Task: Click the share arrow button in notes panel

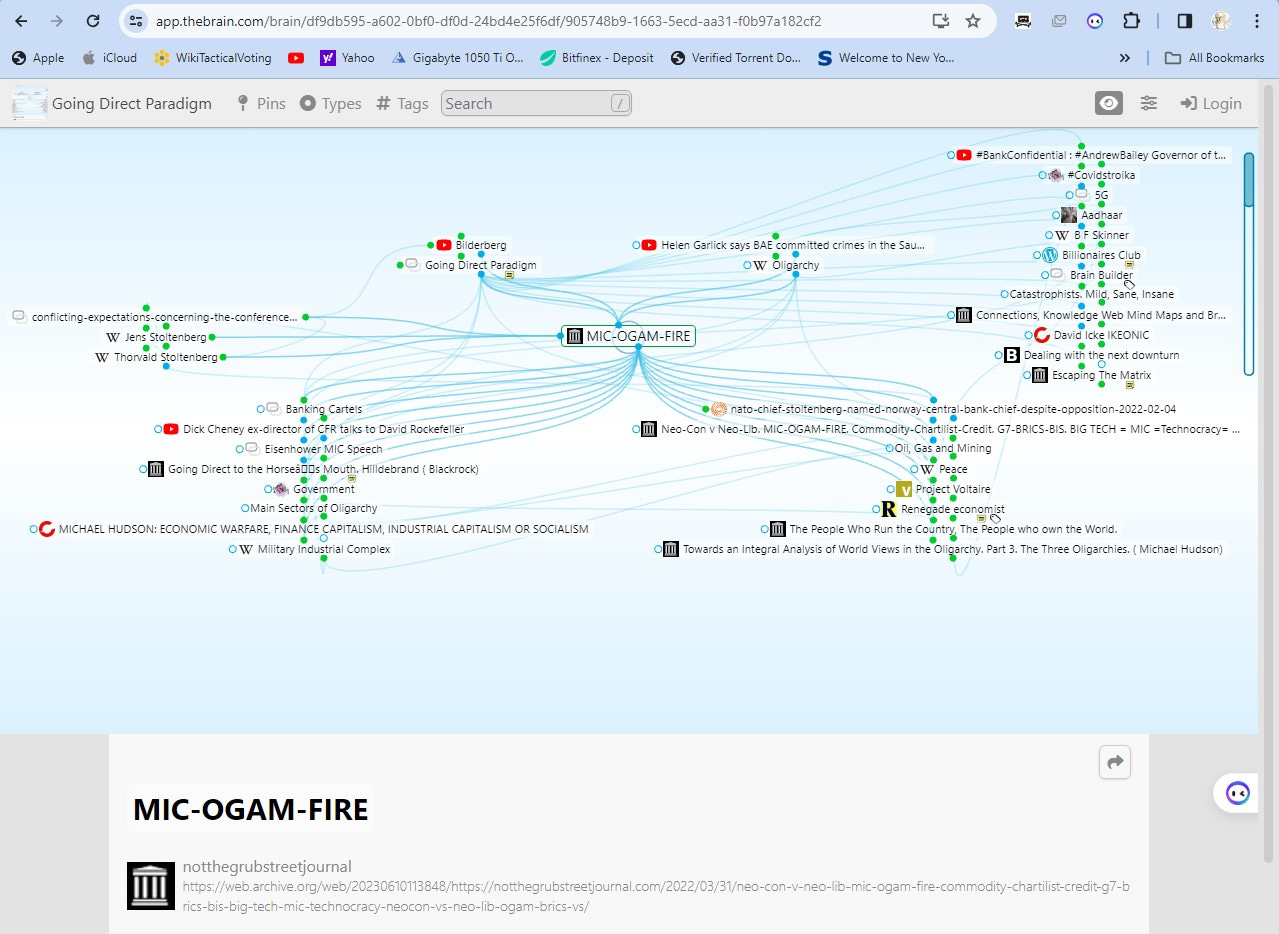Action: [x=1115, y=762]
